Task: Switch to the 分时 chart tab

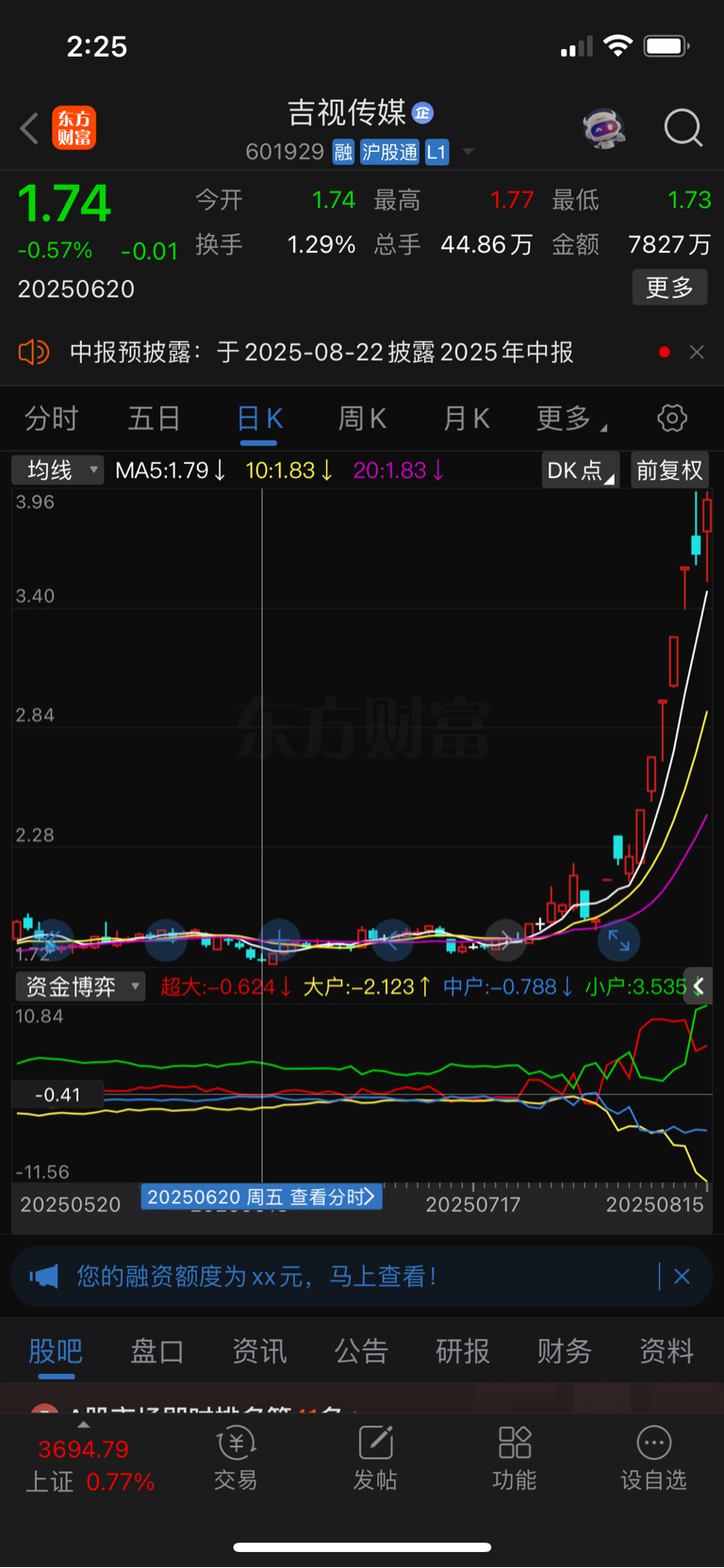Action: 51,419
